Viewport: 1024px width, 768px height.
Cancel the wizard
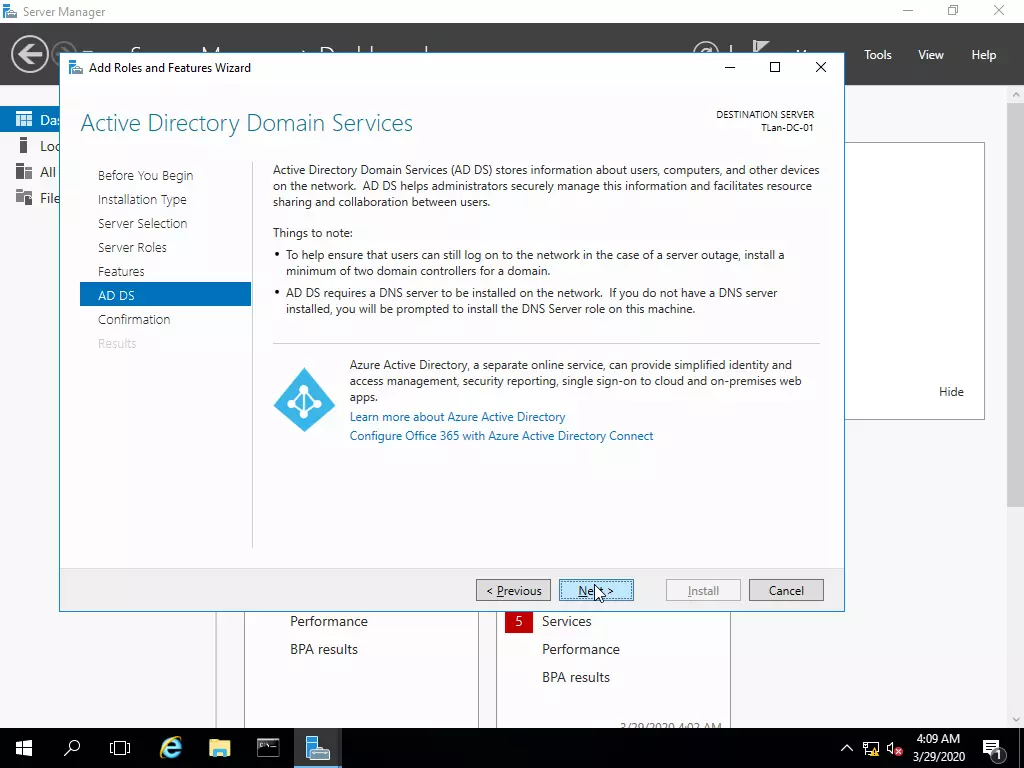(x=786, y=590)
